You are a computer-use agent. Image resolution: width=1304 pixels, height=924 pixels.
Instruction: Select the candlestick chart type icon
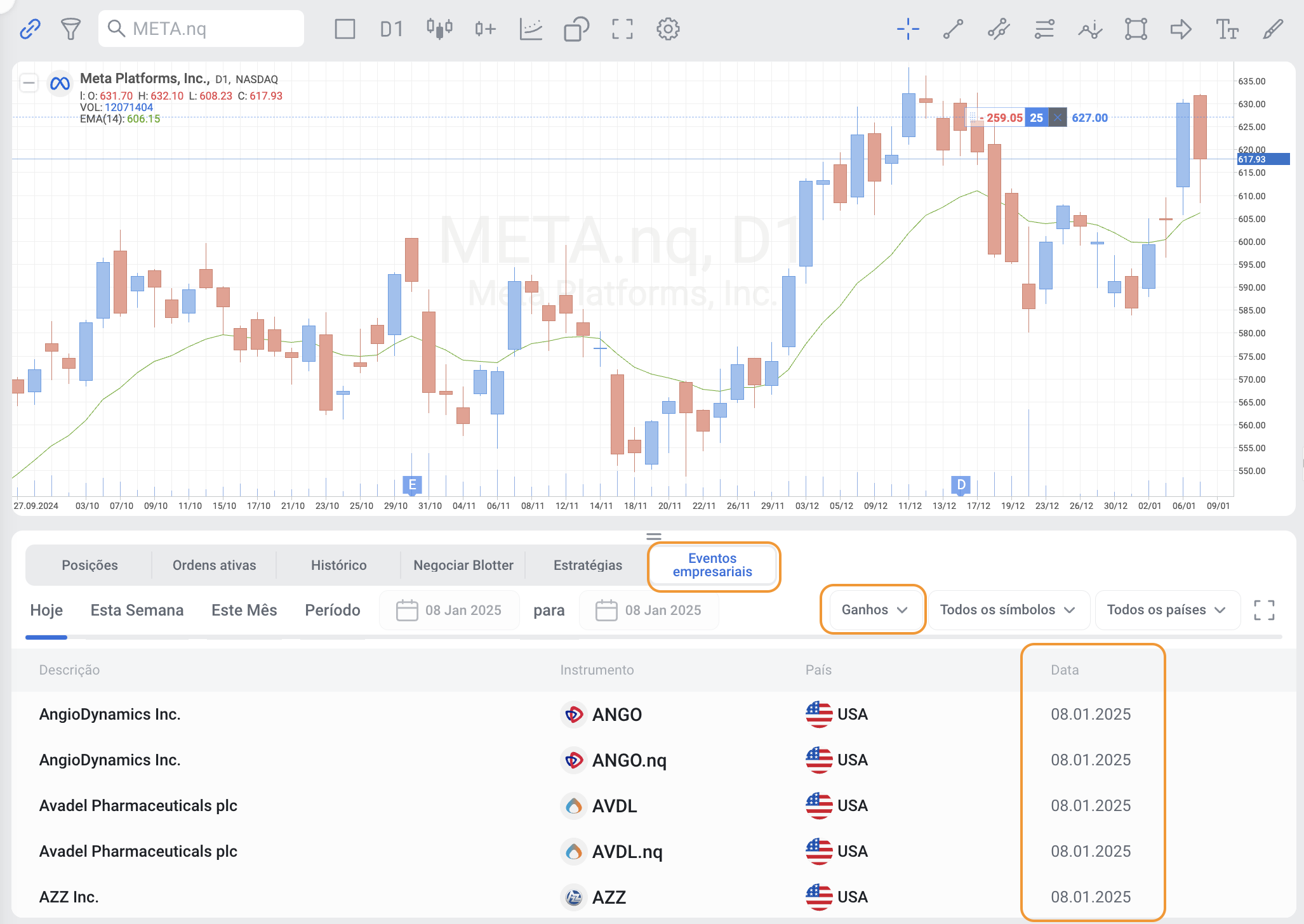[x=439, y=29]
